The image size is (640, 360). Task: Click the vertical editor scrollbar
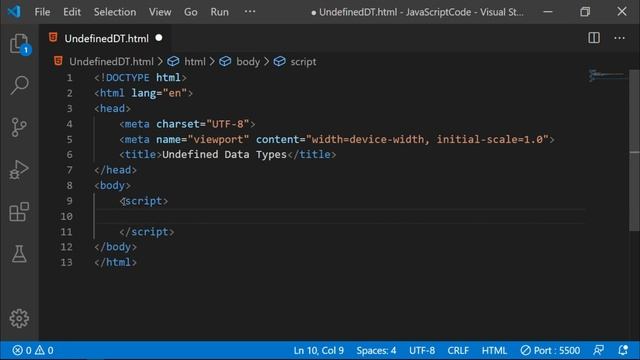tap(634, 150)
